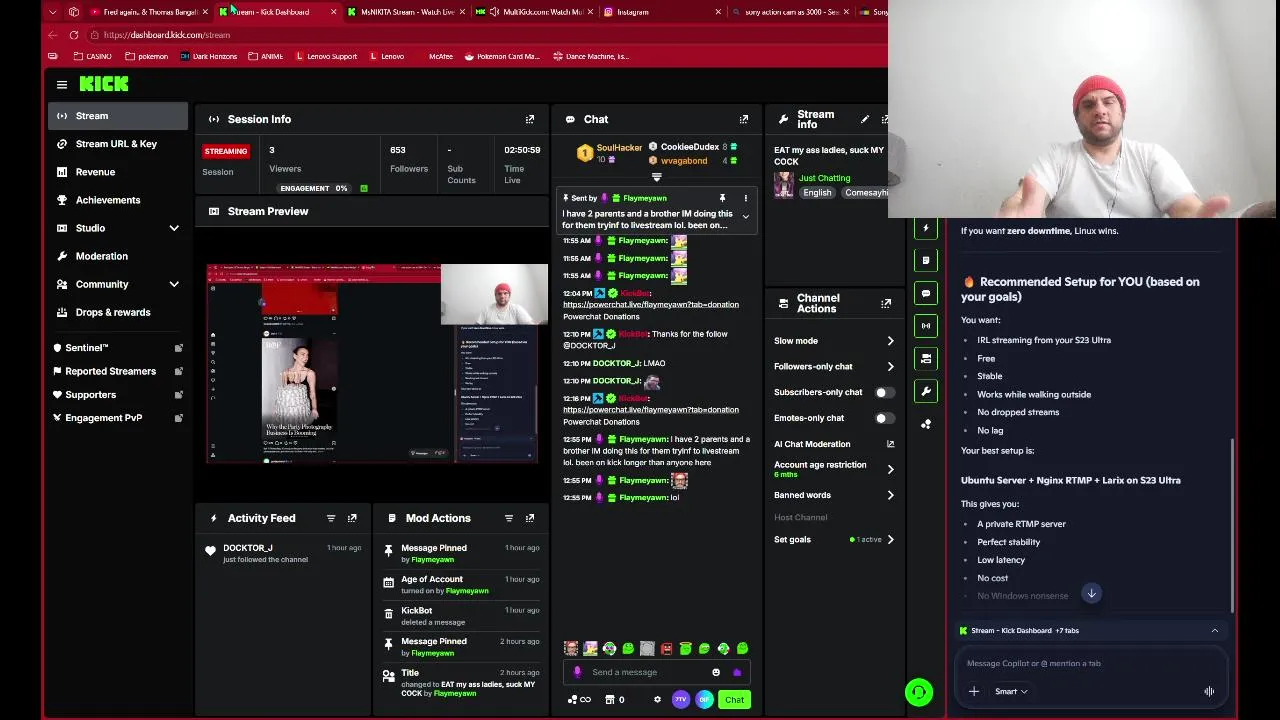Start Copilot voice input

1209,691
